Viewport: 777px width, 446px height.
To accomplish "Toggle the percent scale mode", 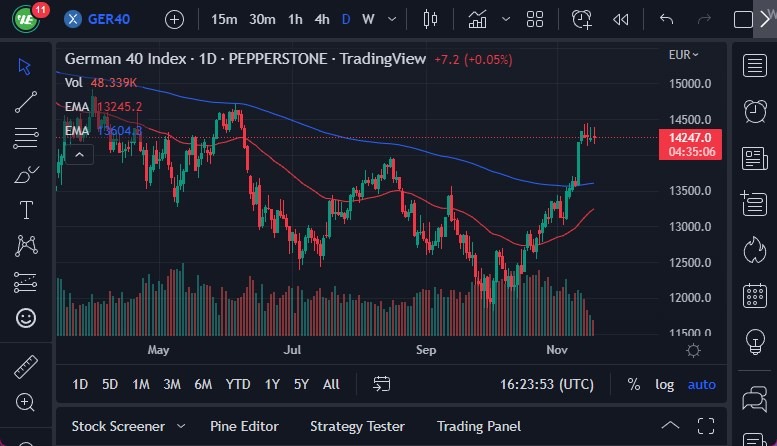I will (x=634, y=384).
